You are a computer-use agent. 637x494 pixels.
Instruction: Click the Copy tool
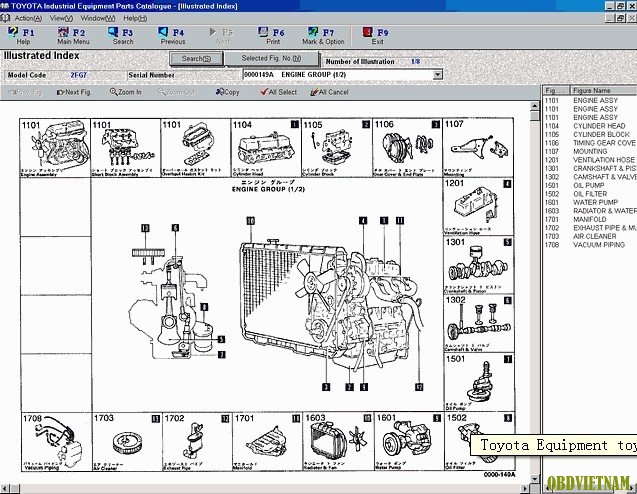point(228,92)
